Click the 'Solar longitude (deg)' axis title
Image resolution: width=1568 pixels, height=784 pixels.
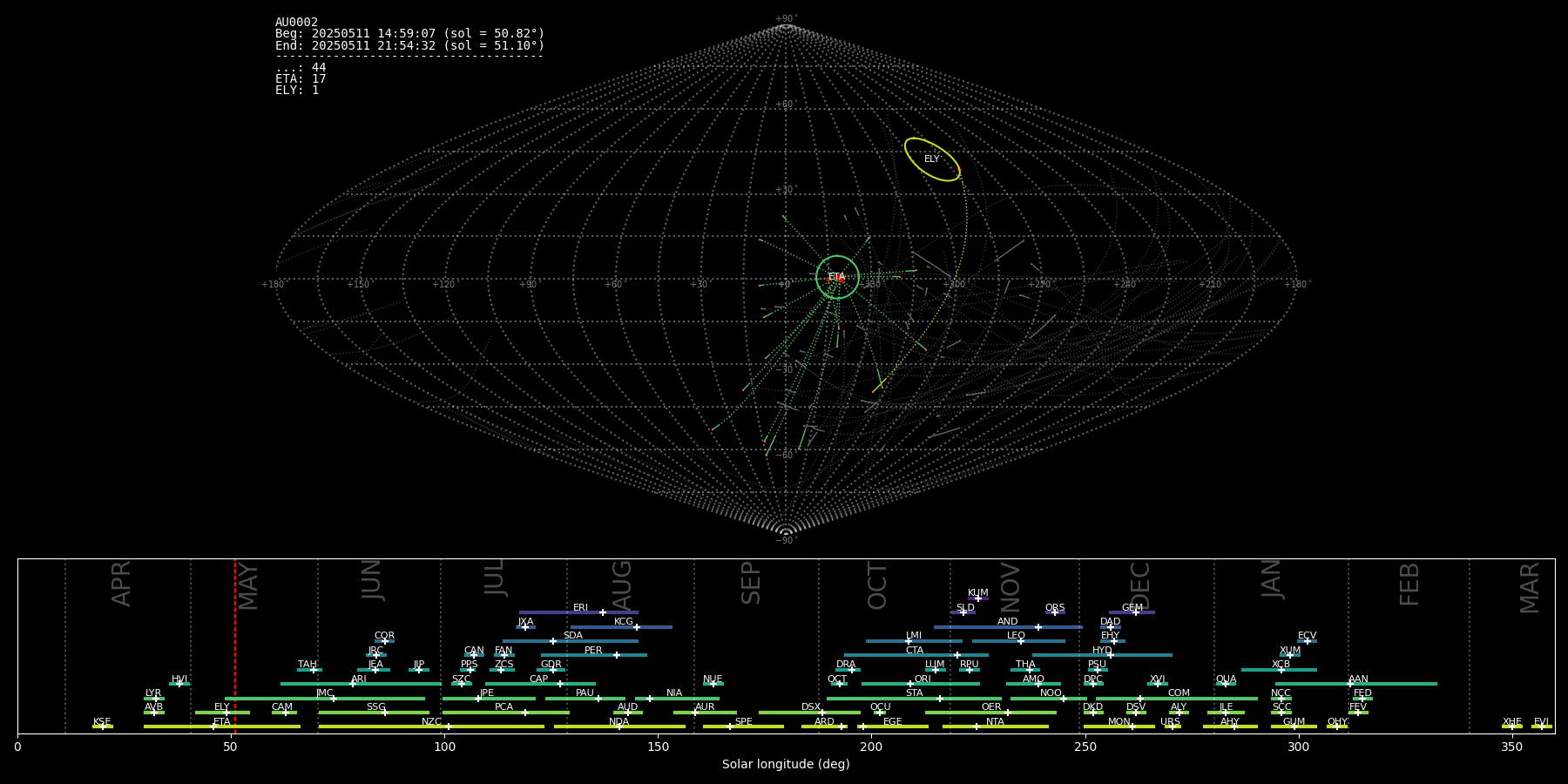[x=786, y=765]
